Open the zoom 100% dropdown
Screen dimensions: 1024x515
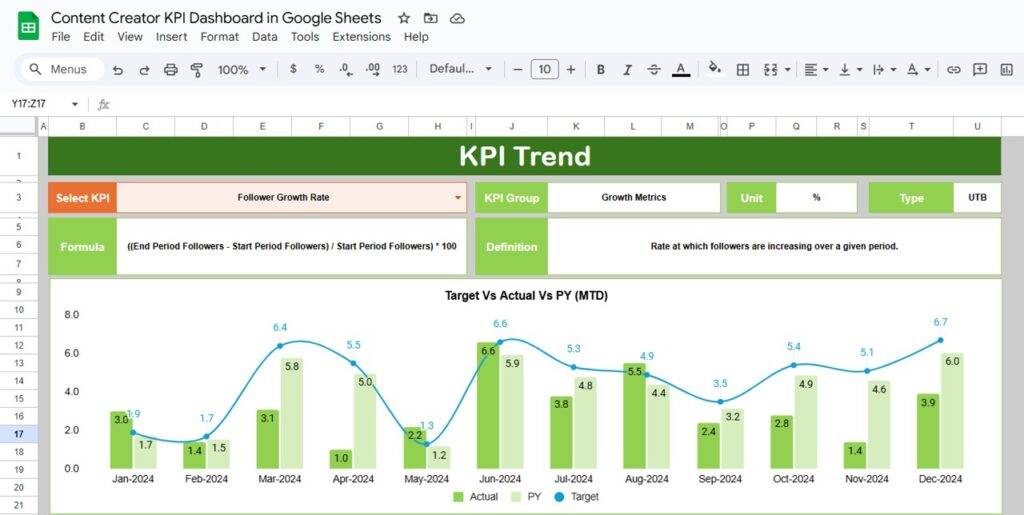242,69
